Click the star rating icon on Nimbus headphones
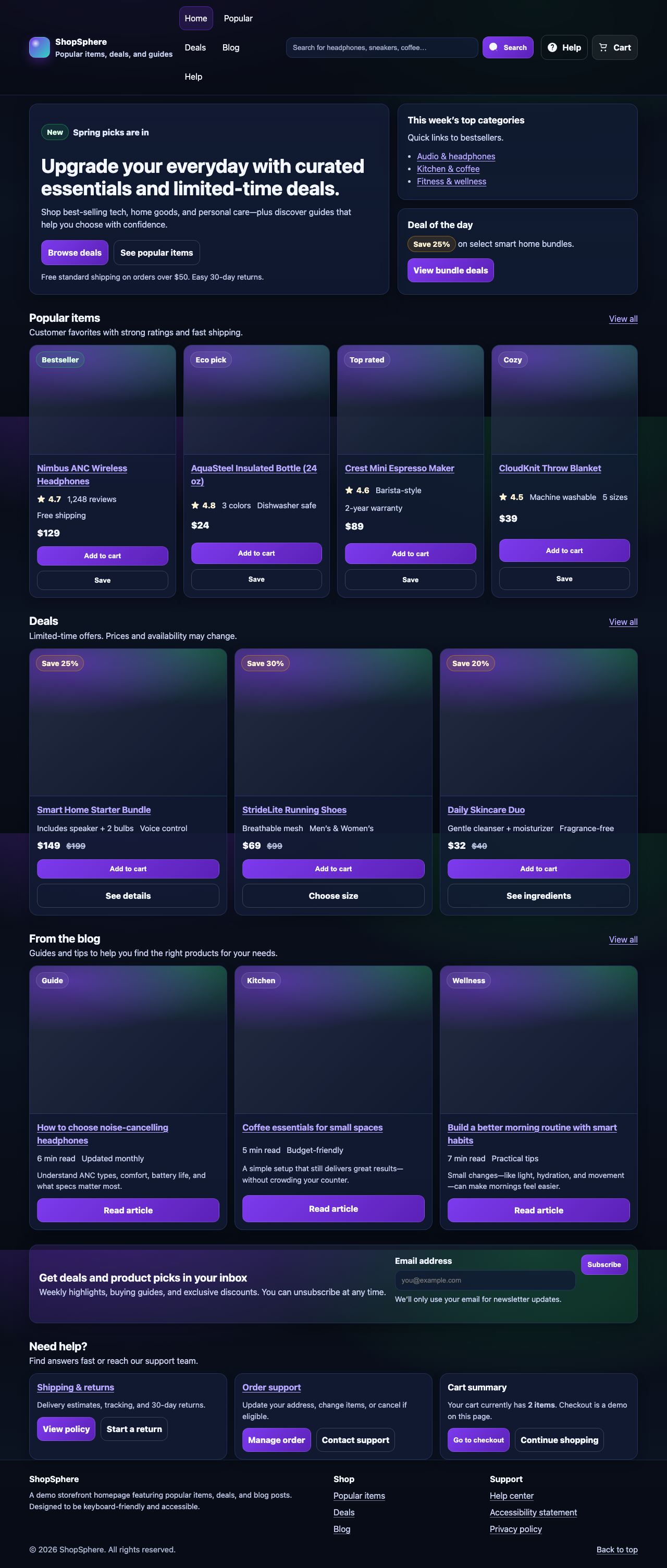Screen dimensions: 667x1568 tap(40, 498)
